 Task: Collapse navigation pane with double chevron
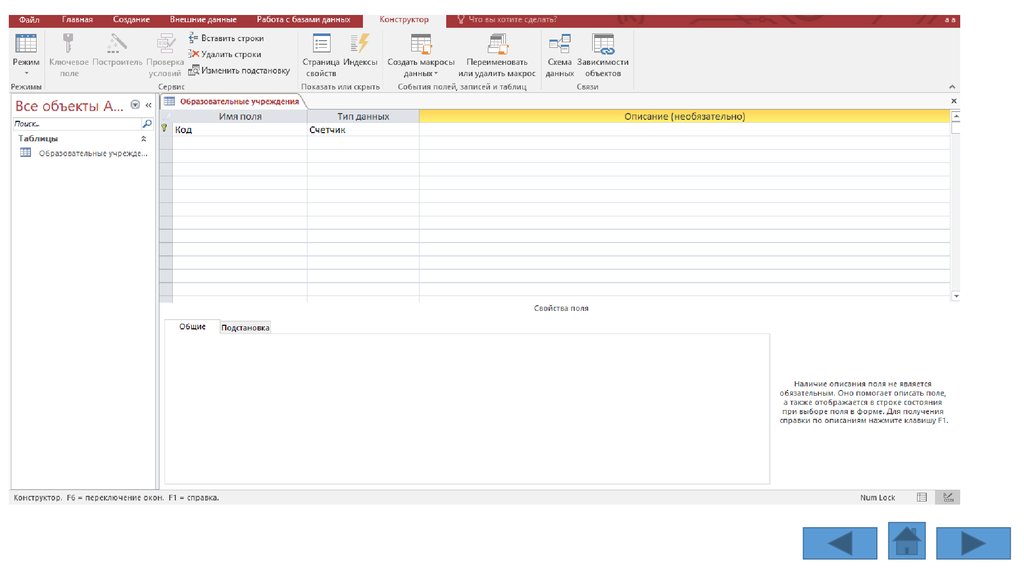pos(148,105)
